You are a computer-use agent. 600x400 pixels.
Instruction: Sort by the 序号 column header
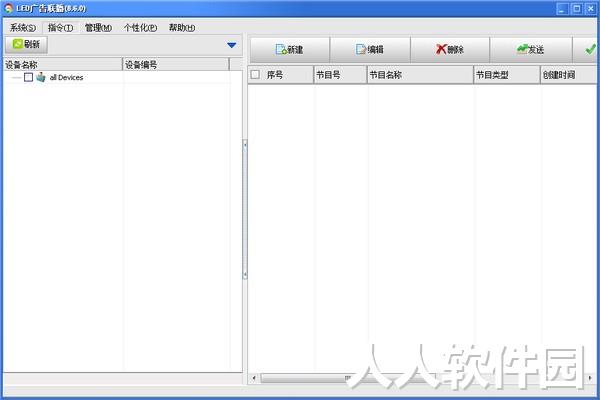click(280, 75)
